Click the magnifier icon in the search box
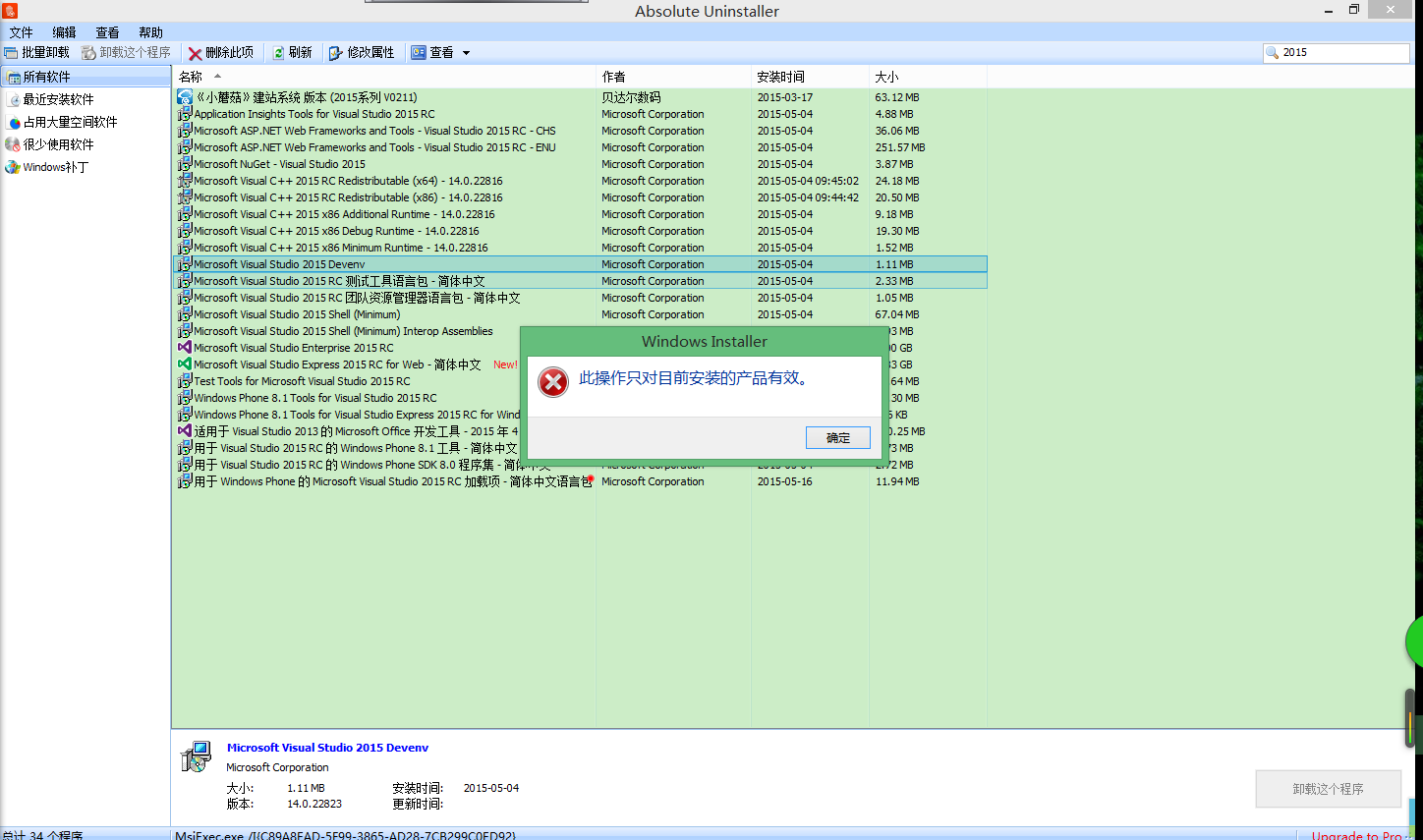Screen dimensions: 1423x840 [x=1273, y=53]
